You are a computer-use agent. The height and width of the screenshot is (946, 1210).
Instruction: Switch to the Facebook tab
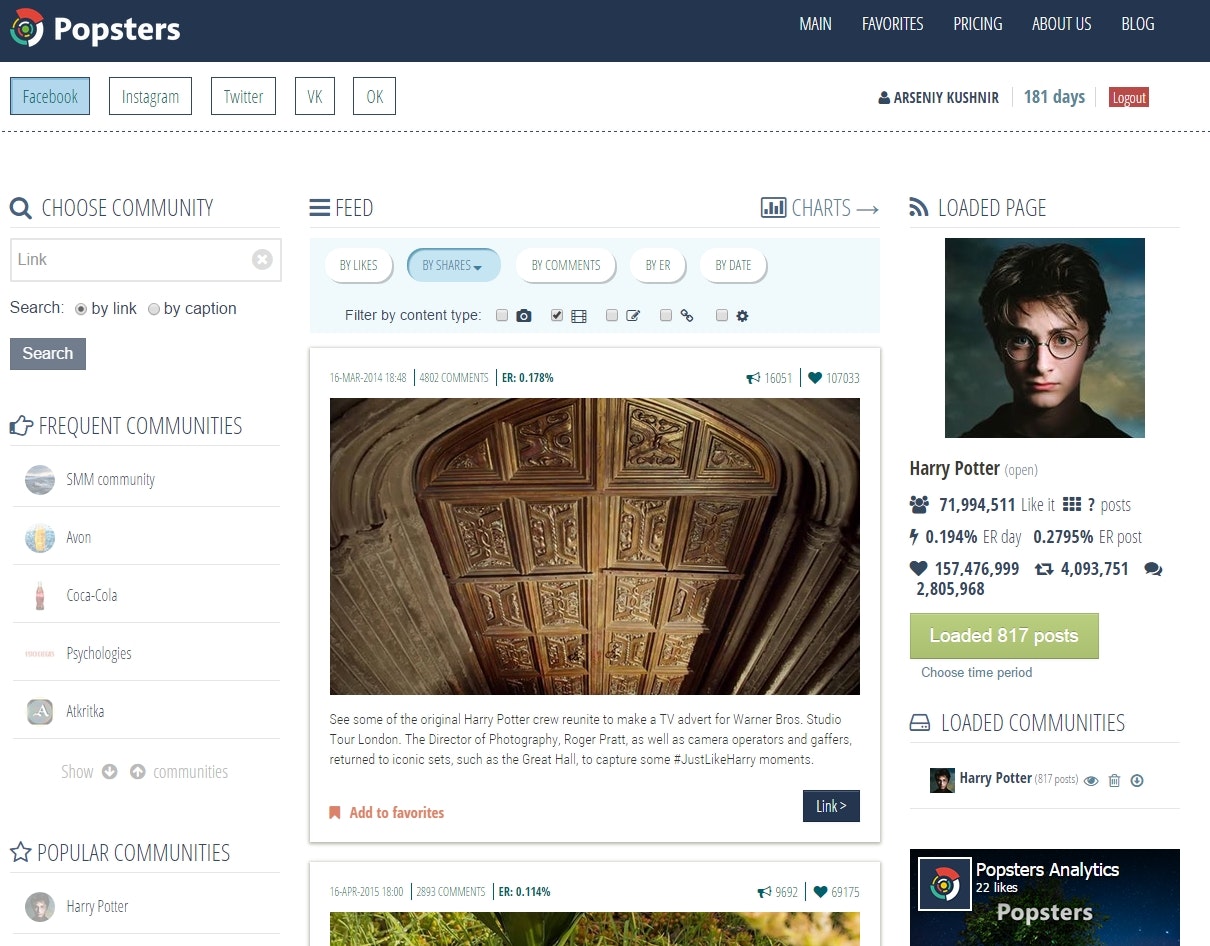coord(50,96)
